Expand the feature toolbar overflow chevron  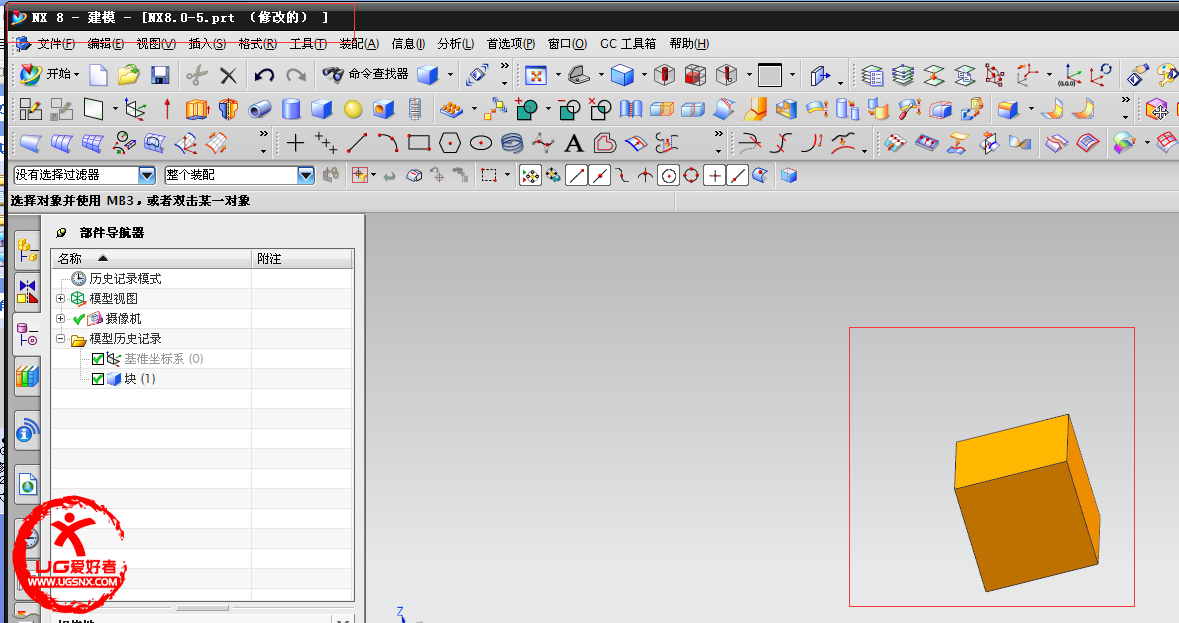1125,100
